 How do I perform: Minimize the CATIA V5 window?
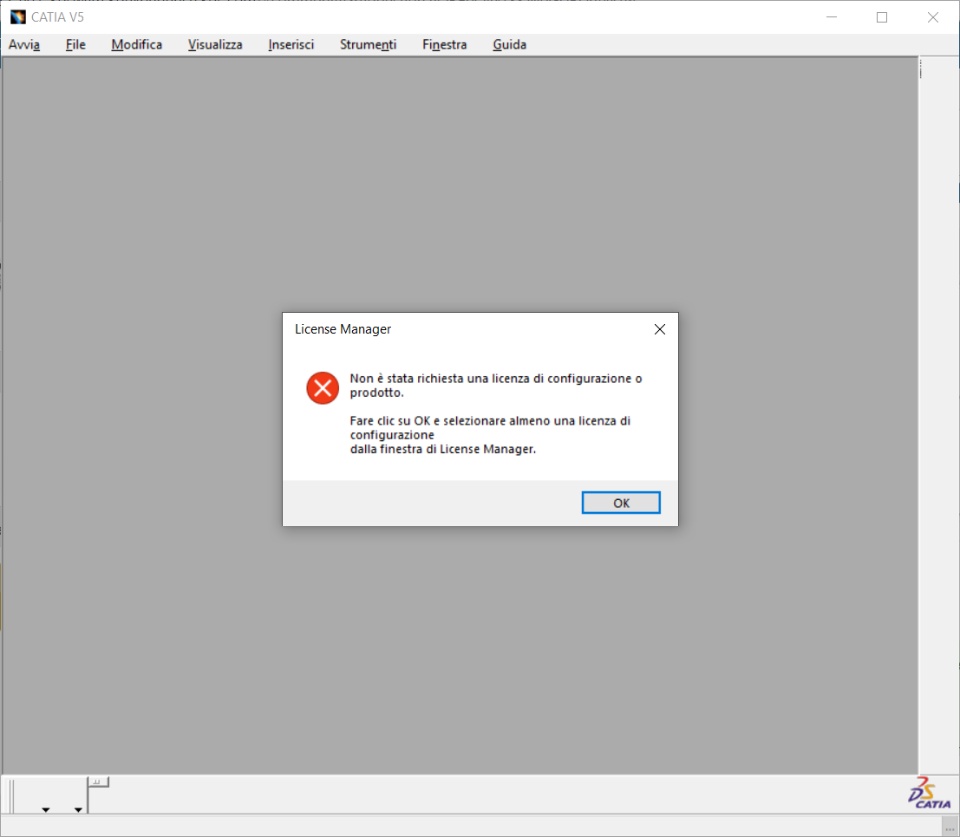click(831, 17)
